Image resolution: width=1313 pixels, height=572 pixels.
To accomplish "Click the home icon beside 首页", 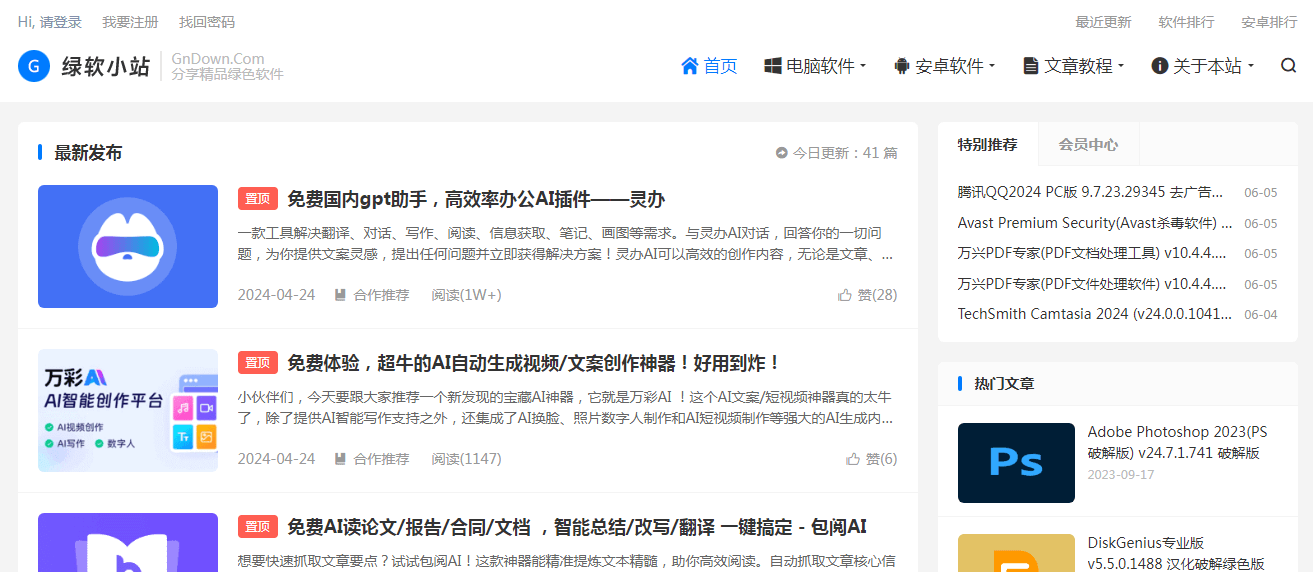I will 689,66.
